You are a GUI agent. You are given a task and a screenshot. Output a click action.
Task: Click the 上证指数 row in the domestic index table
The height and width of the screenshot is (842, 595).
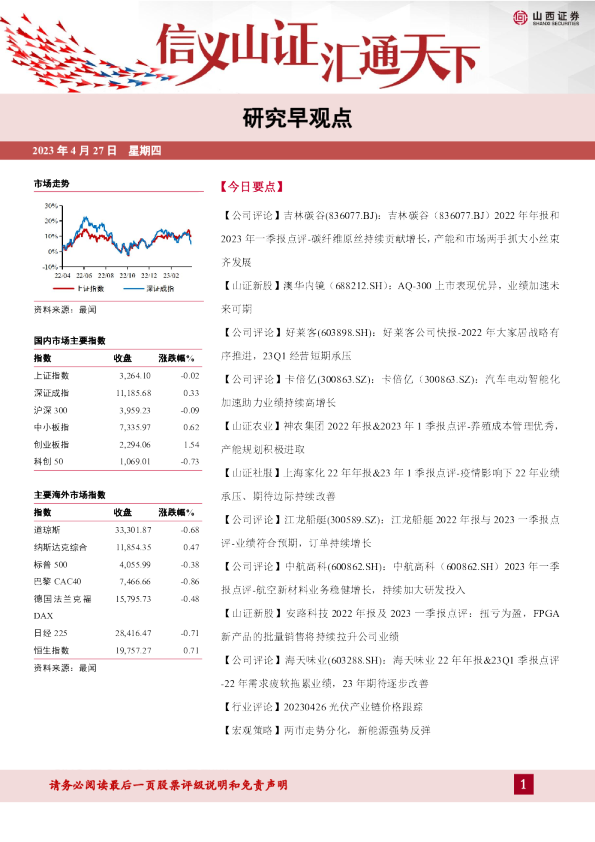point(117,375)
